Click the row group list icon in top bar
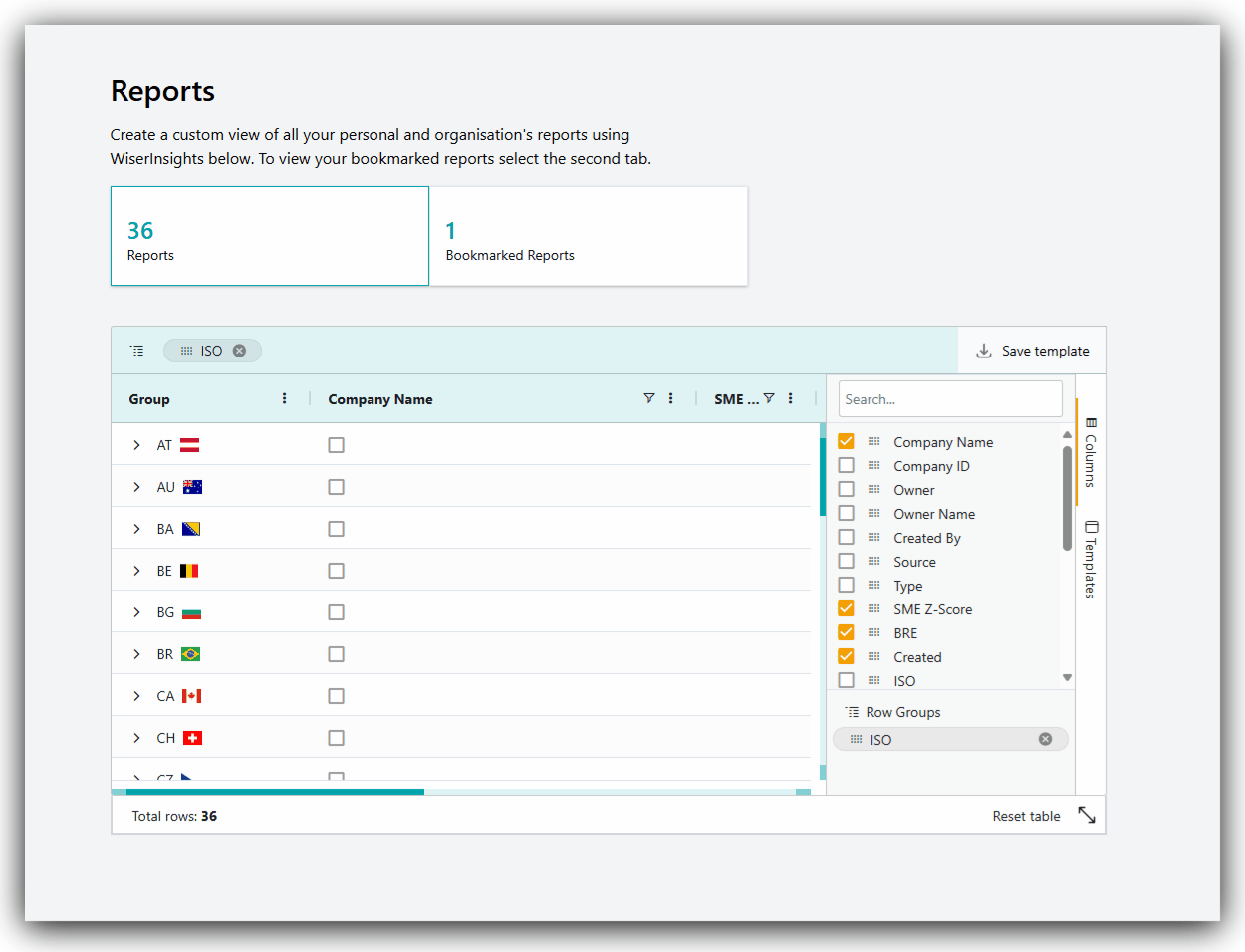The height and width of the screenshot is (952, 1245). [137, 351]
